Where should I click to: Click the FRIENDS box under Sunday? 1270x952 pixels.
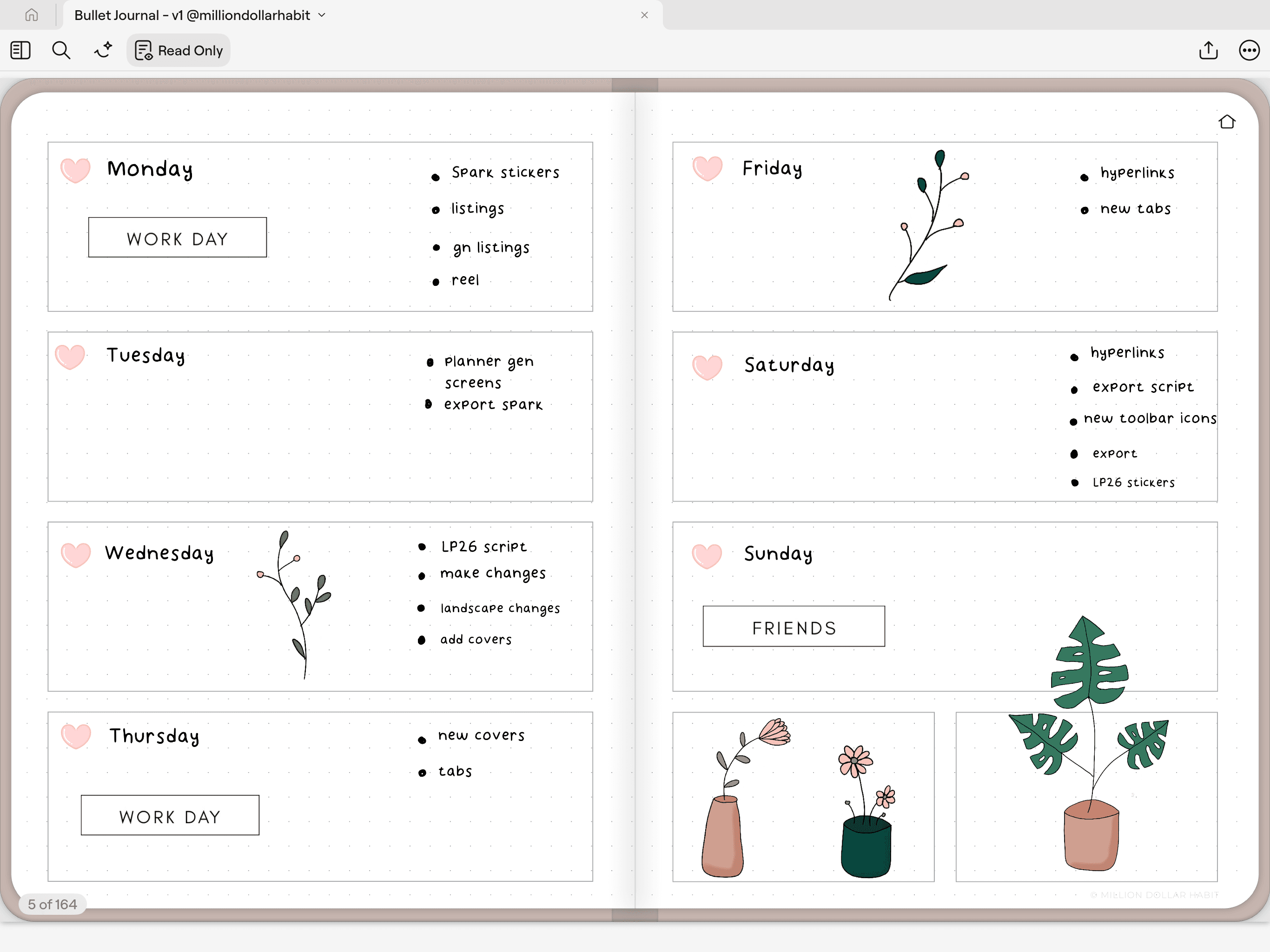tap(794, 627)
